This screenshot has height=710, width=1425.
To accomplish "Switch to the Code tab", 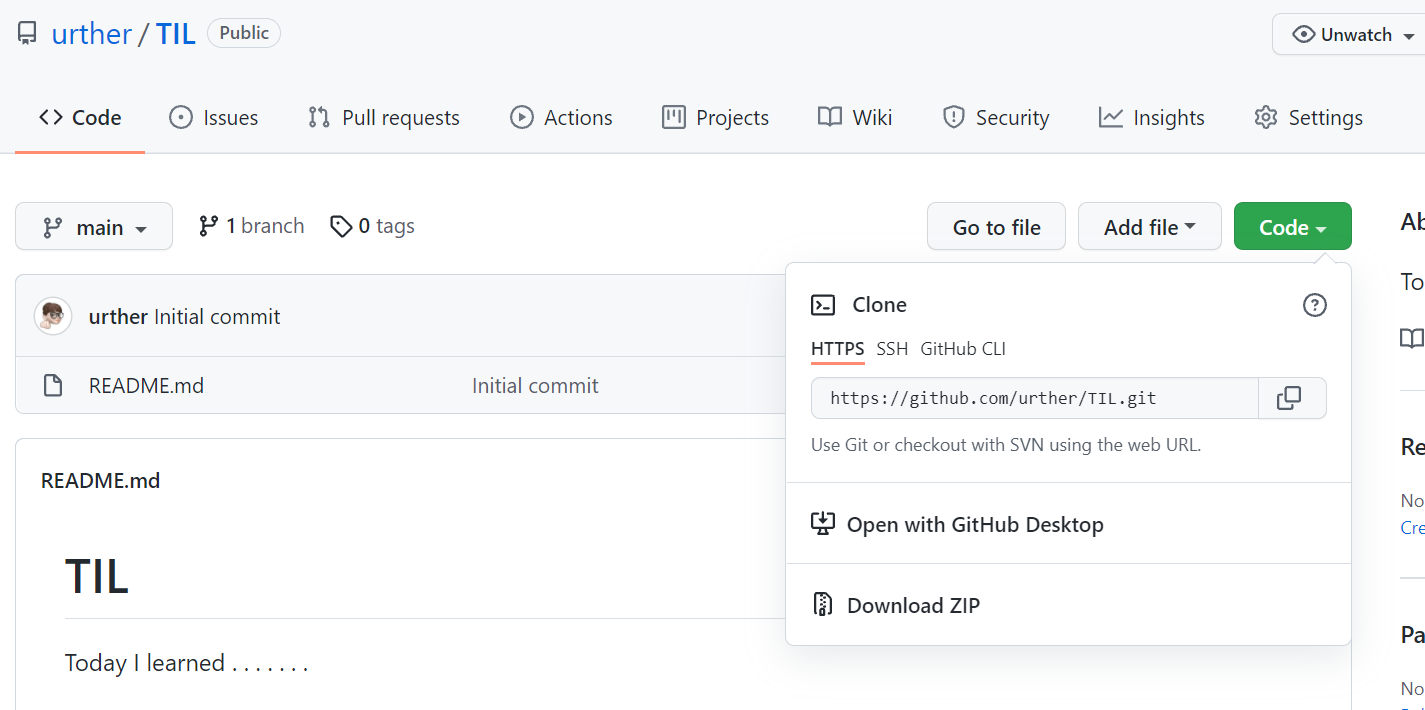I will [80, 117].
